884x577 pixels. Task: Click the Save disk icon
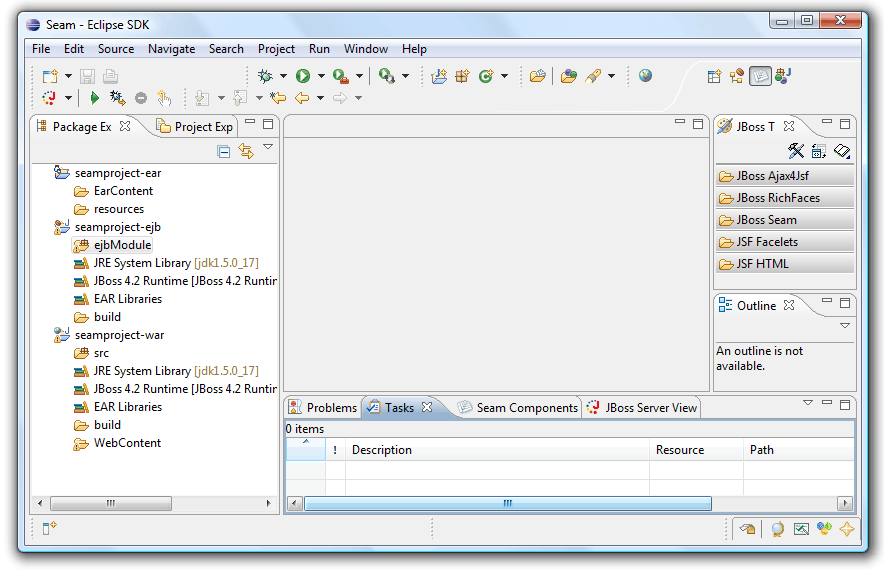click(87, 76)
